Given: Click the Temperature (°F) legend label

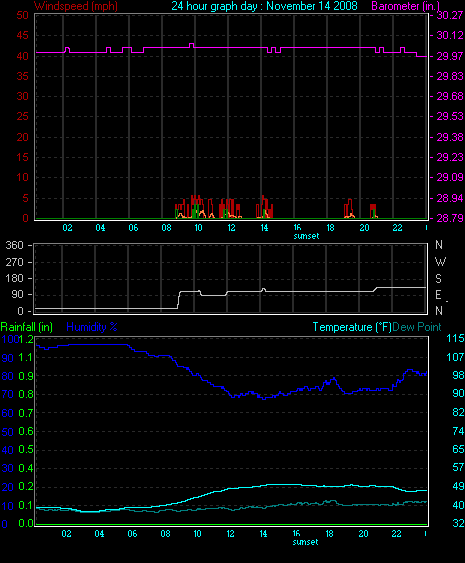Looking at the screenshot, I should tap(352, 327).
